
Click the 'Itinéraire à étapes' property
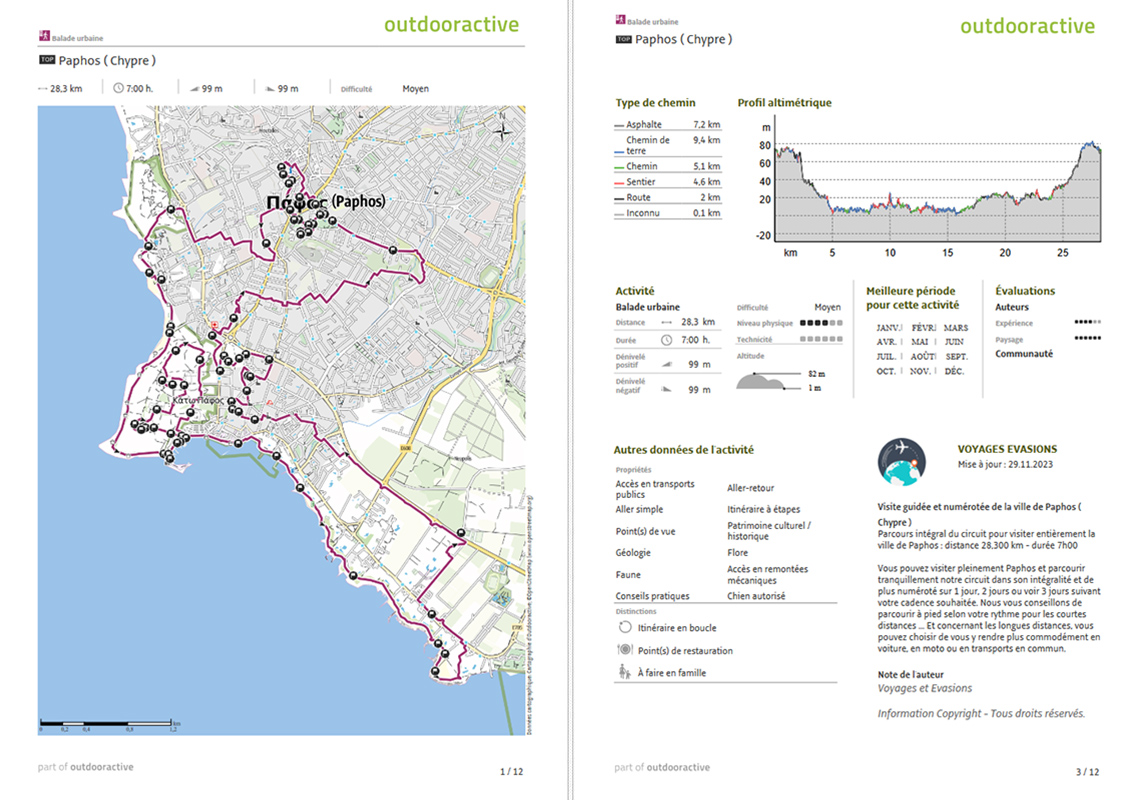click(x=763, y=509)
